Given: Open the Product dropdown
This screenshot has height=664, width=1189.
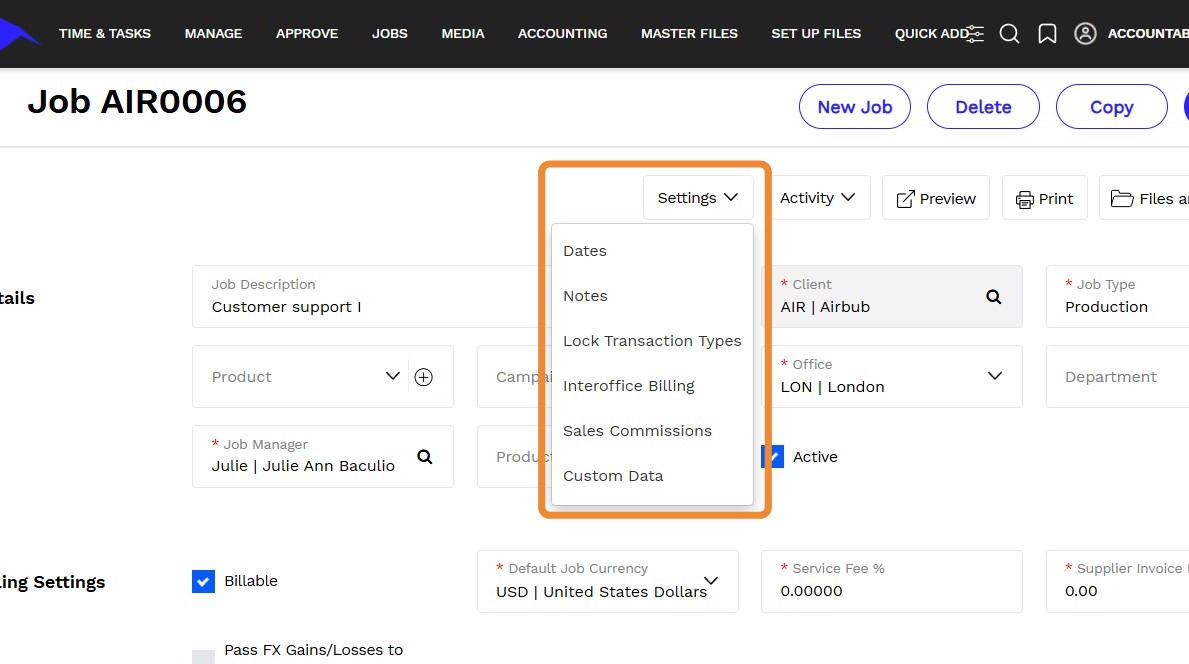Looking at the screenshot, I should 392,376.
